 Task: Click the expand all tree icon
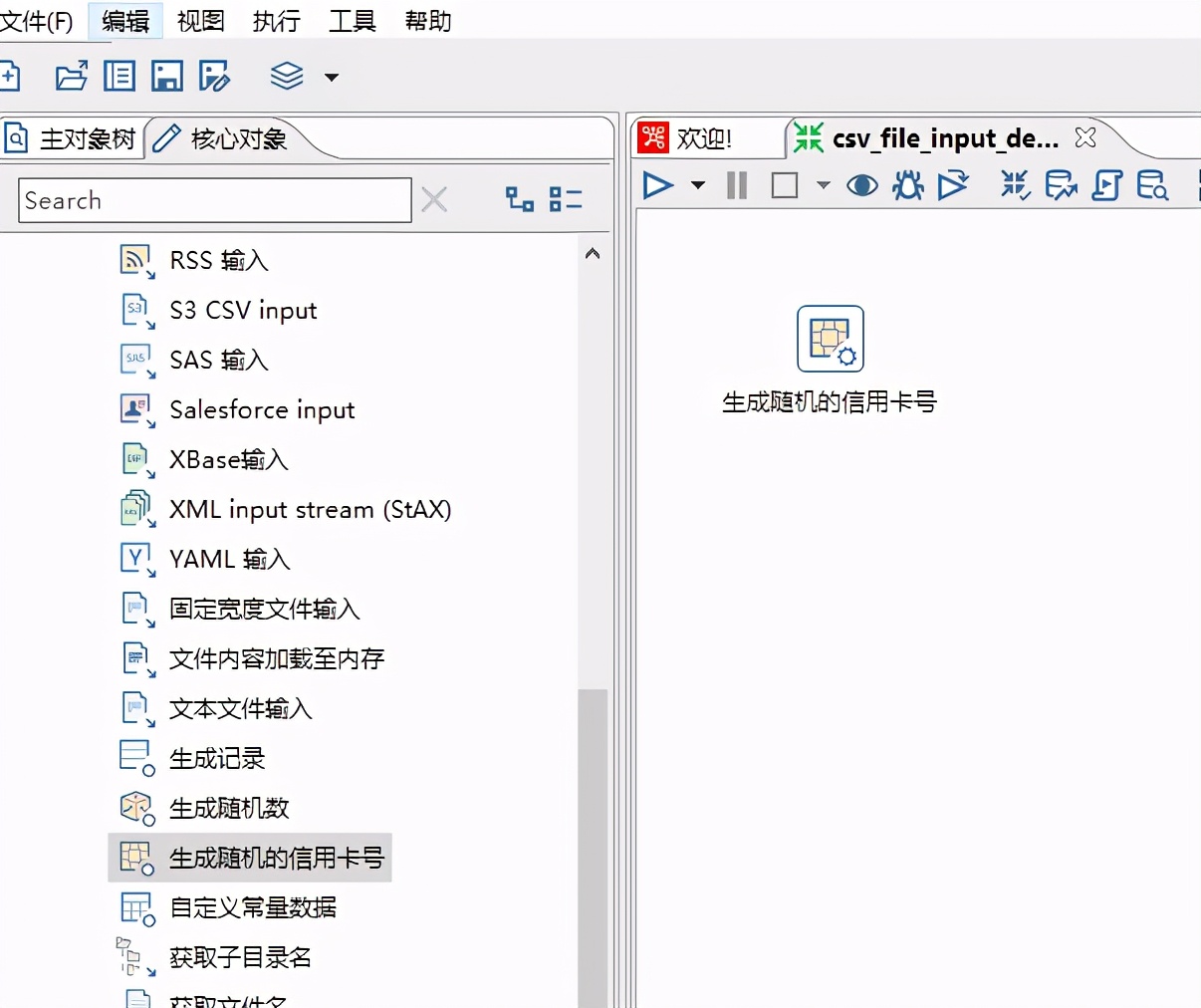click(x=520, y=199)
